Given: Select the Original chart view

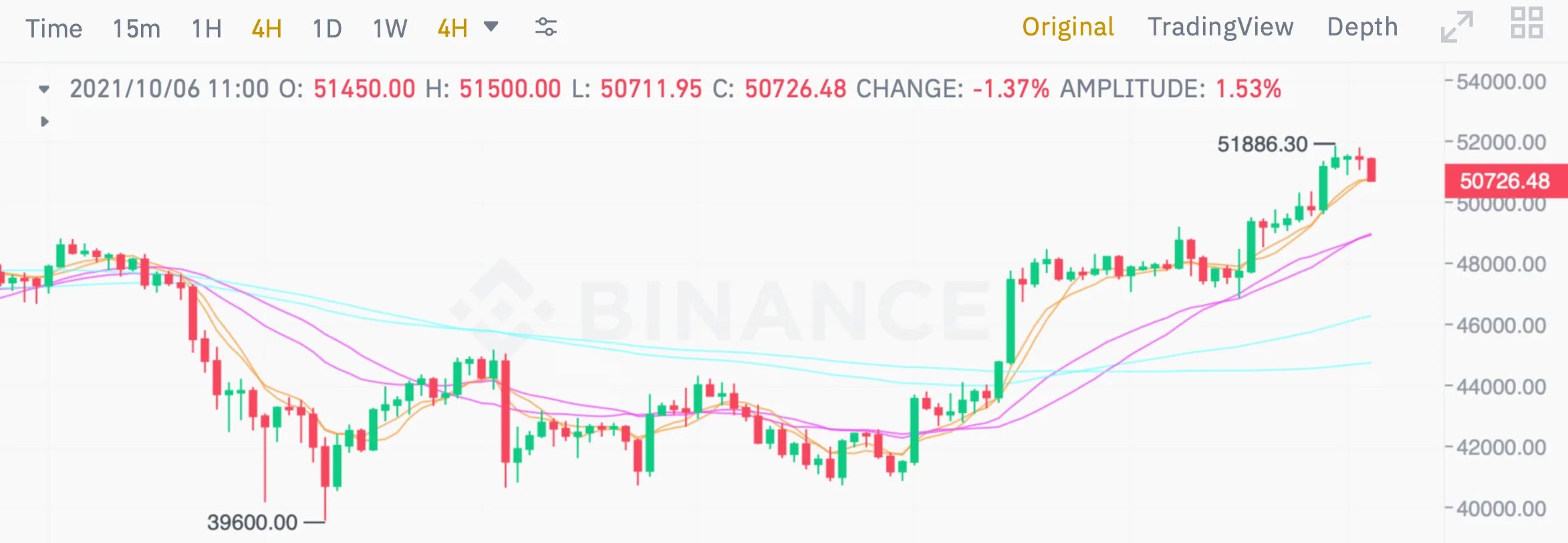Looking at the screenshot, I should point(1067,27).
